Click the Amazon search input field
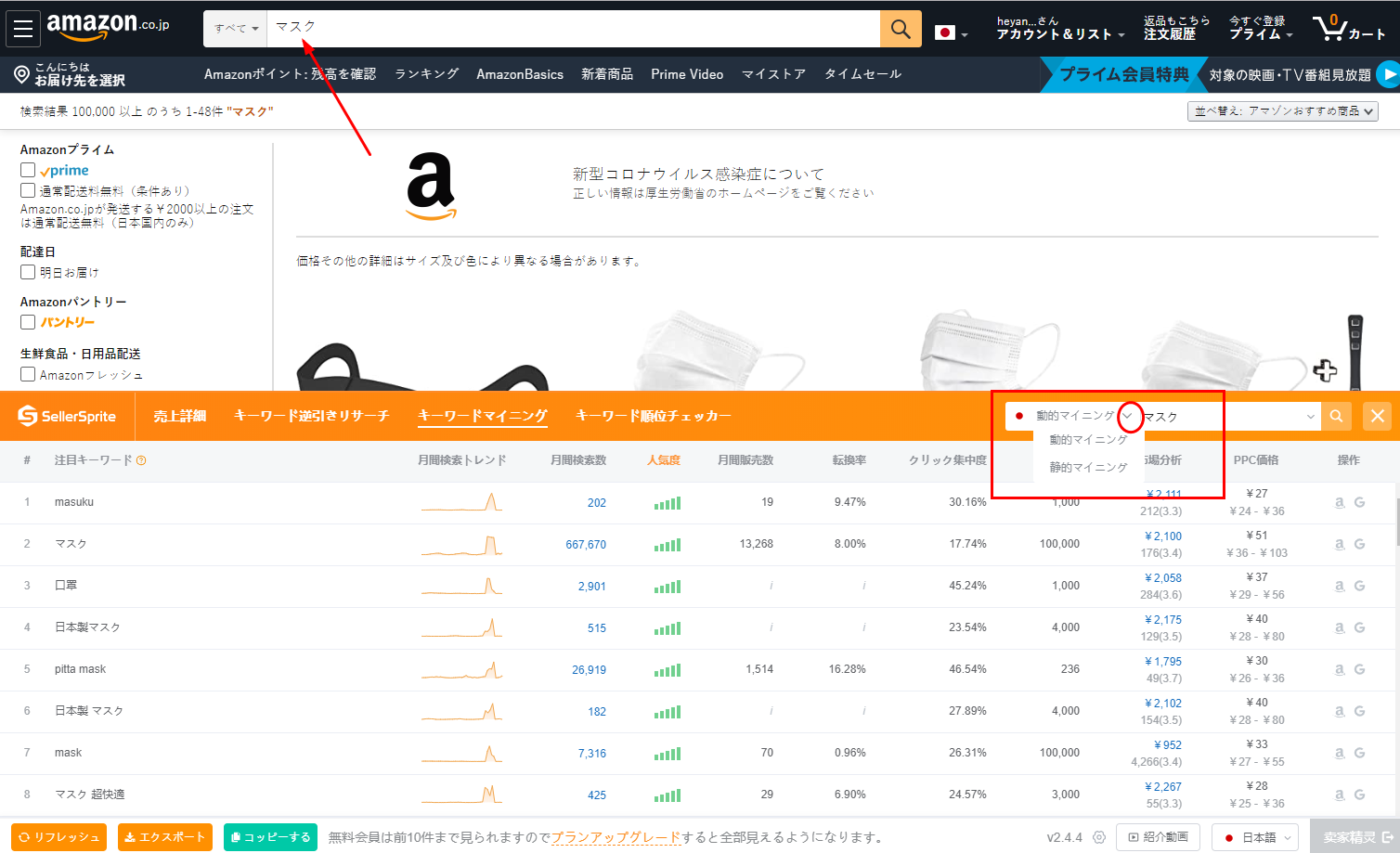This screenshot has height=853, width=1400. click(574, 29)
